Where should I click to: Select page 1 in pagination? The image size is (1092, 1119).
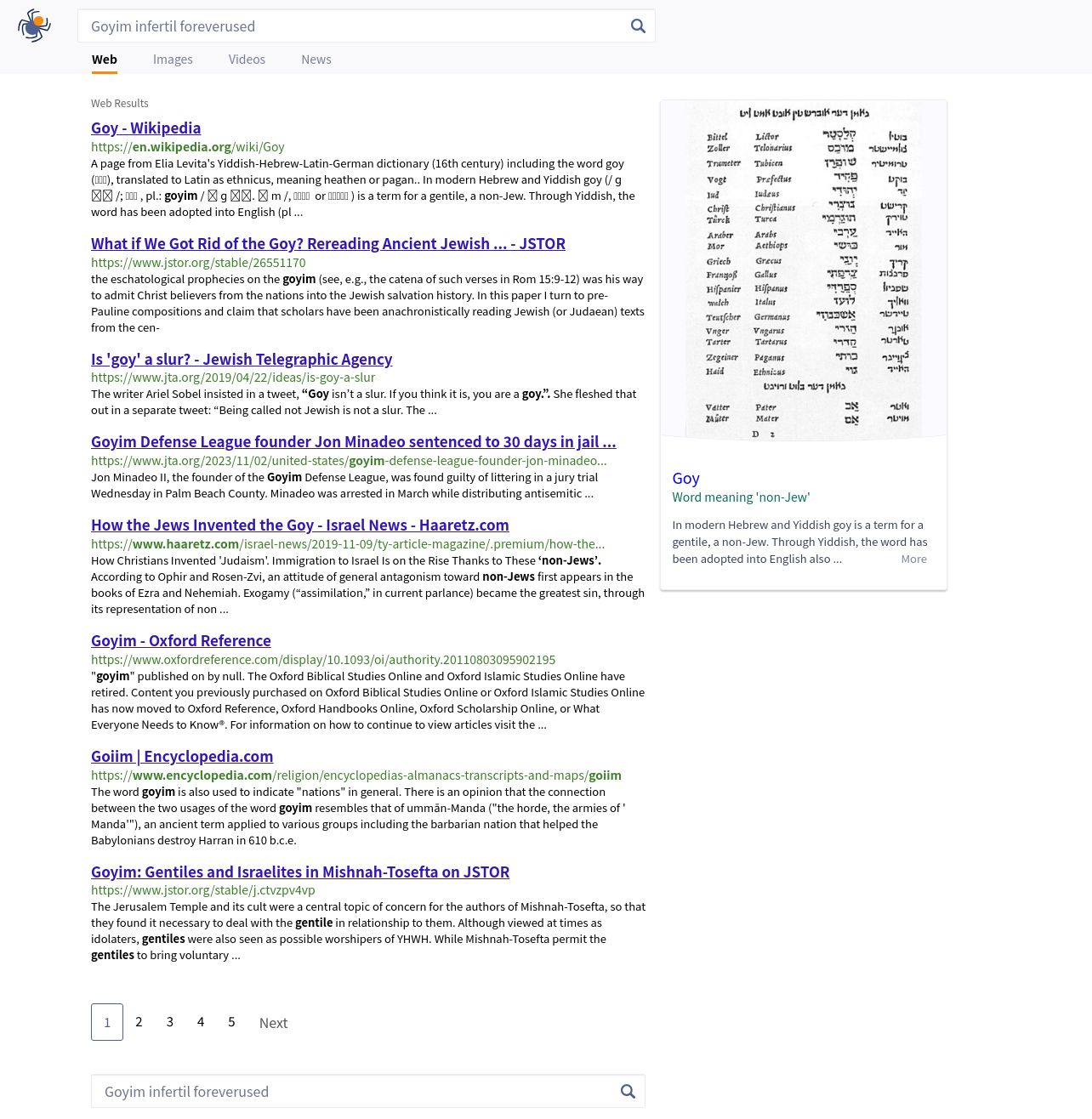tap(107, 1022)
